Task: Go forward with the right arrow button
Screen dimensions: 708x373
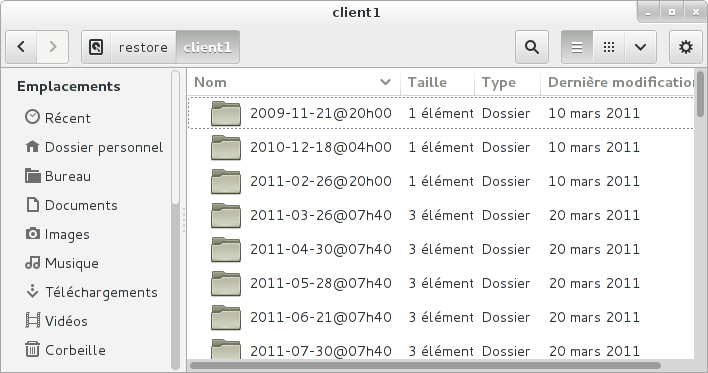Action: pos(53,47)
